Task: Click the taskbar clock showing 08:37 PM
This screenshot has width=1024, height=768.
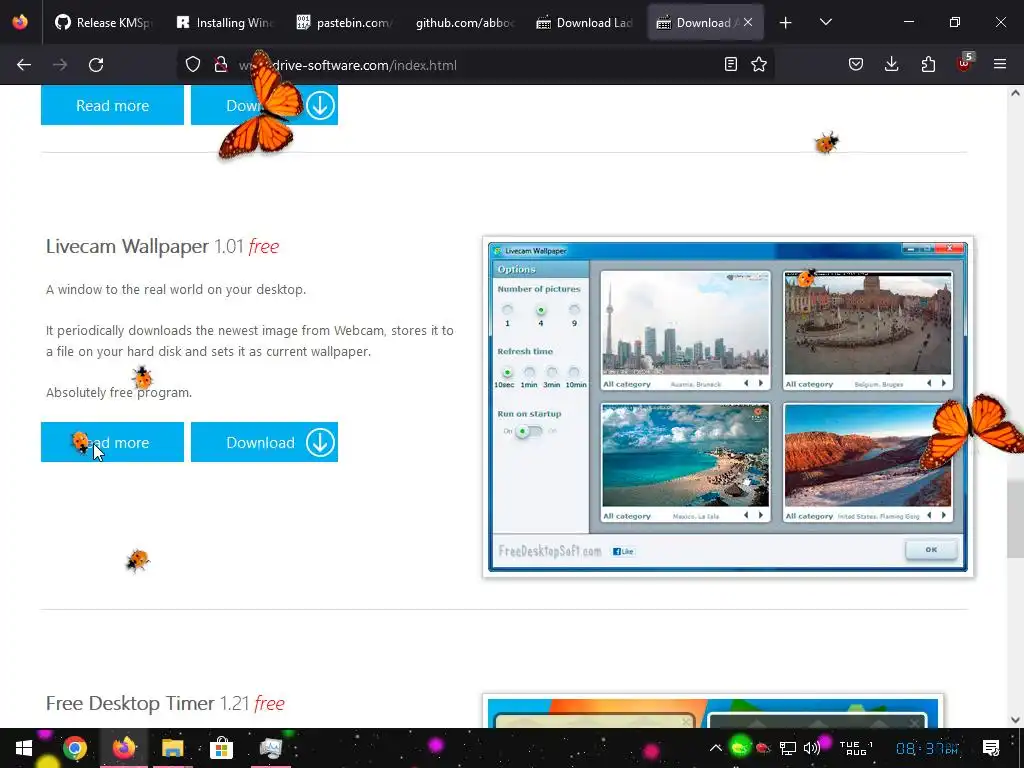Action: coord(926,748)
